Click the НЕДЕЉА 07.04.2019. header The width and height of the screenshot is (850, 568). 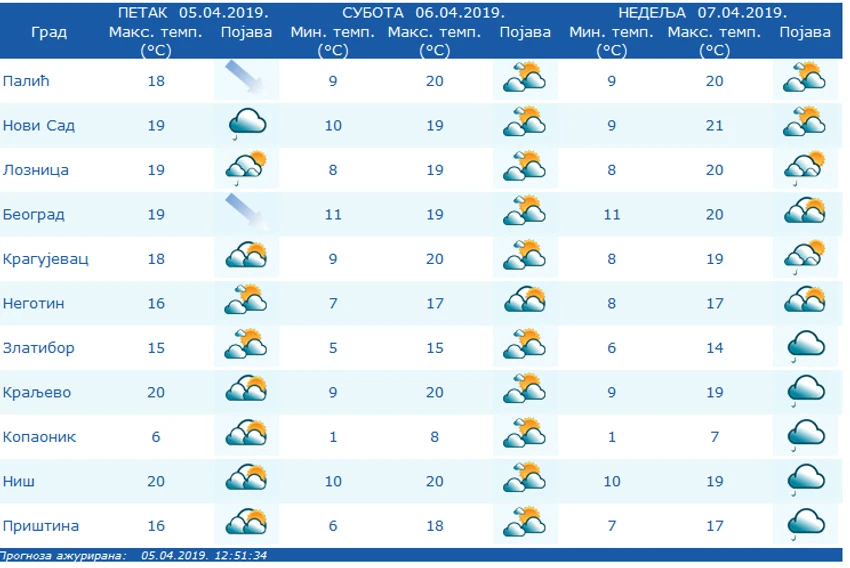pos(703,12)
